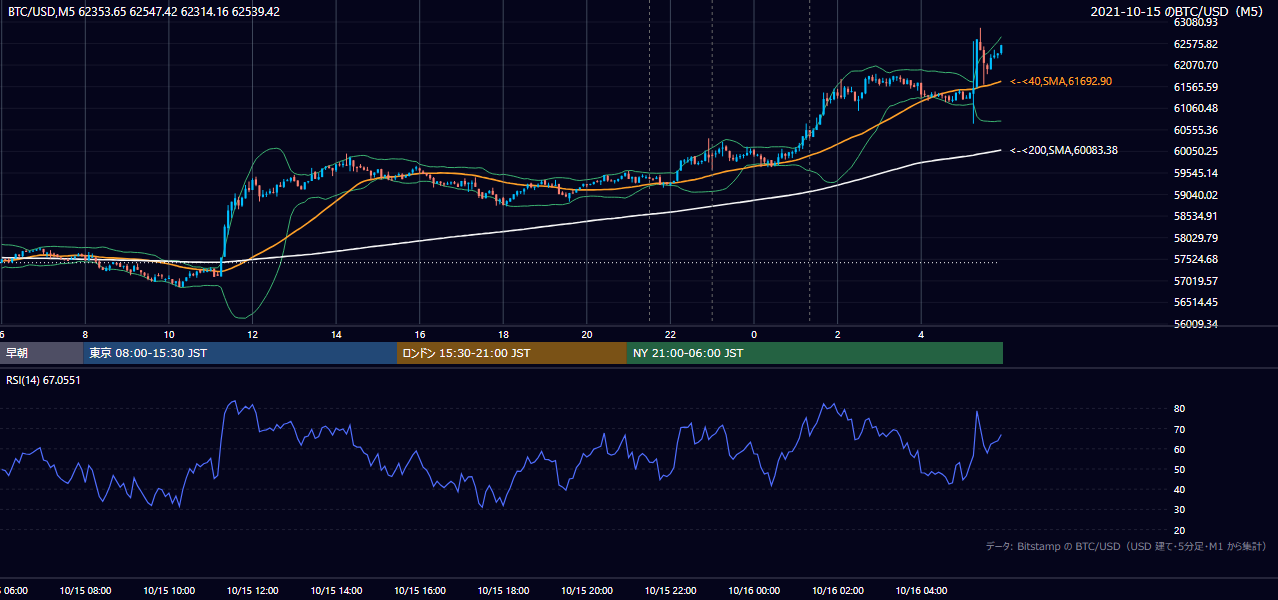This screenshot has height=600, width=1278.
Task: Click the Bitstamp data source note
Action: coord(1126,546)
